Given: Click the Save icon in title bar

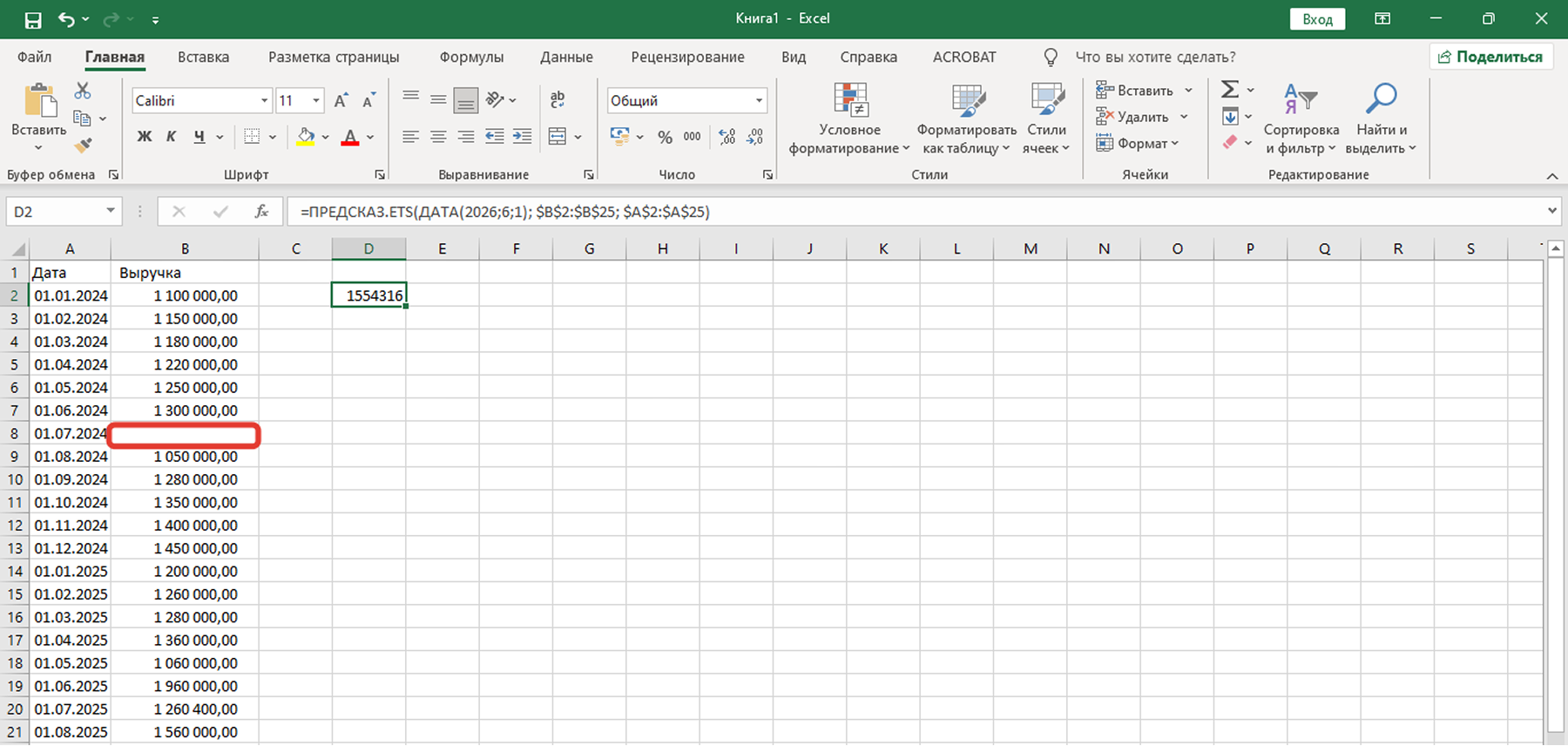Looking at the screenshot, I should pyautogui.click(x=33, y=19).
